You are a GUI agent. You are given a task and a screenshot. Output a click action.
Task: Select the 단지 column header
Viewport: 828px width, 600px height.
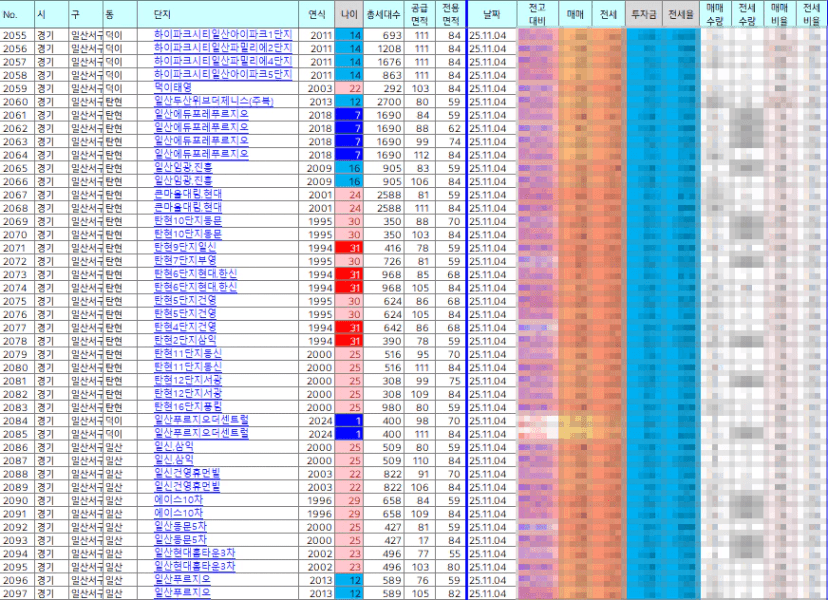coord(218,14)
